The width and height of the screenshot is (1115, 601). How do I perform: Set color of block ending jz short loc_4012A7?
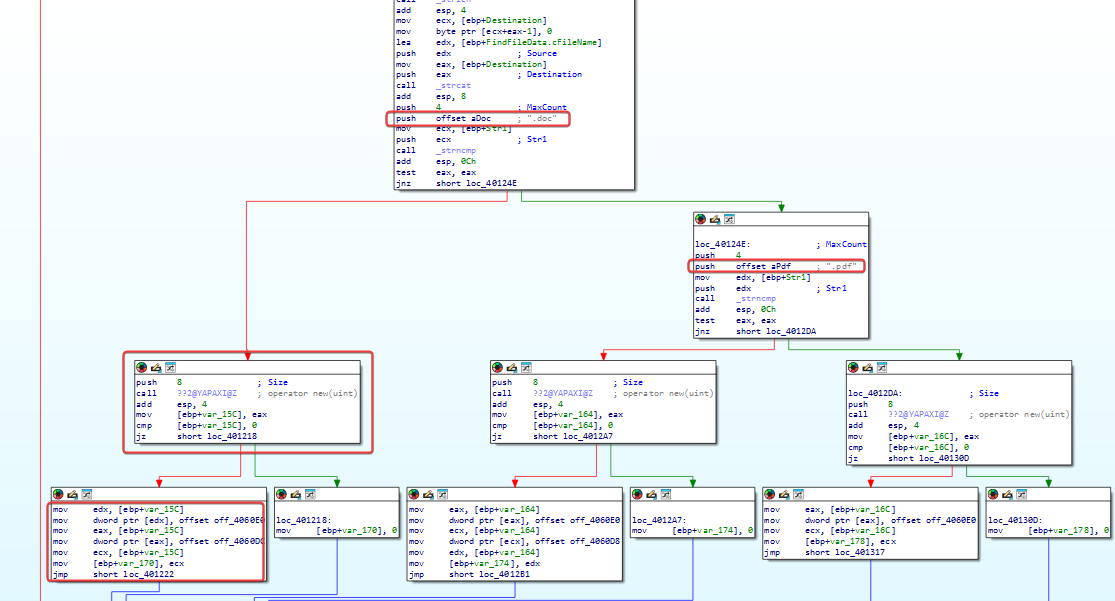[x=497, y=368]
